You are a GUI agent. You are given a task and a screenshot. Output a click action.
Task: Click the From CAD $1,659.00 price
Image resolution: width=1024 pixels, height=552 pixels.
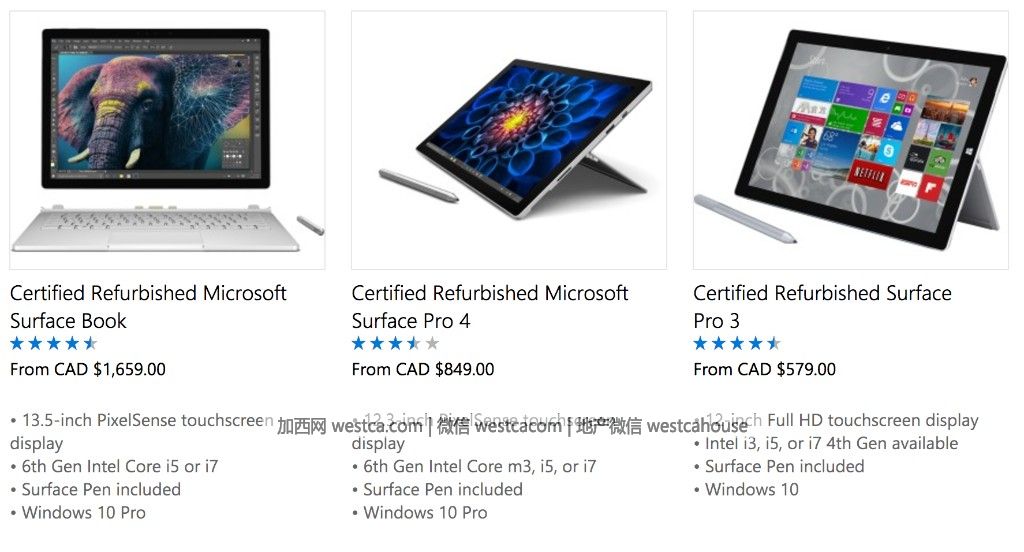tap(88, 369)
